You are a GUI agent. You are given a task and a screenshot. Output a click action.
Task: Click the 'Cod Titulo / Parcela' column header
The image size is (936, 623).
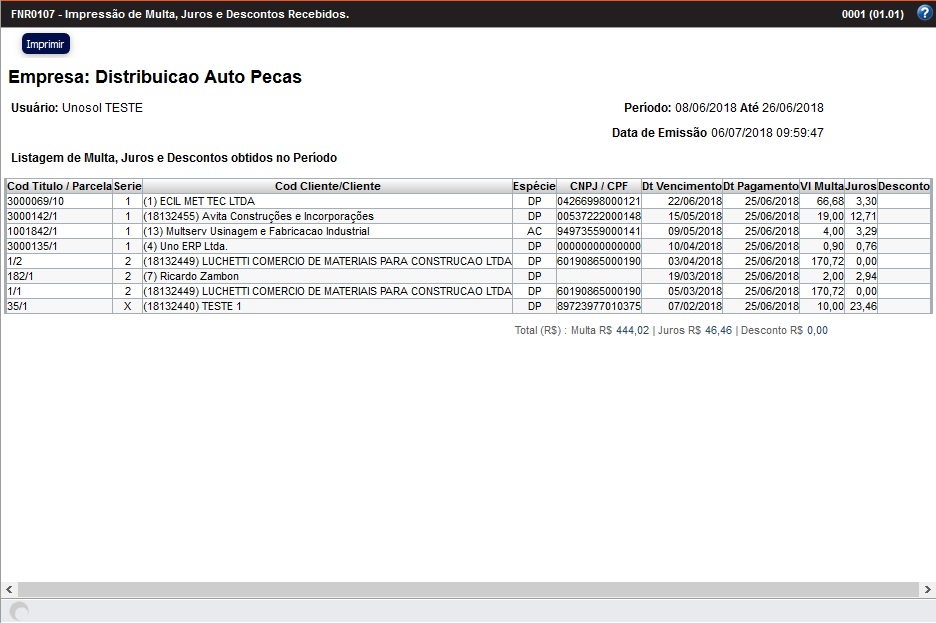59,186
